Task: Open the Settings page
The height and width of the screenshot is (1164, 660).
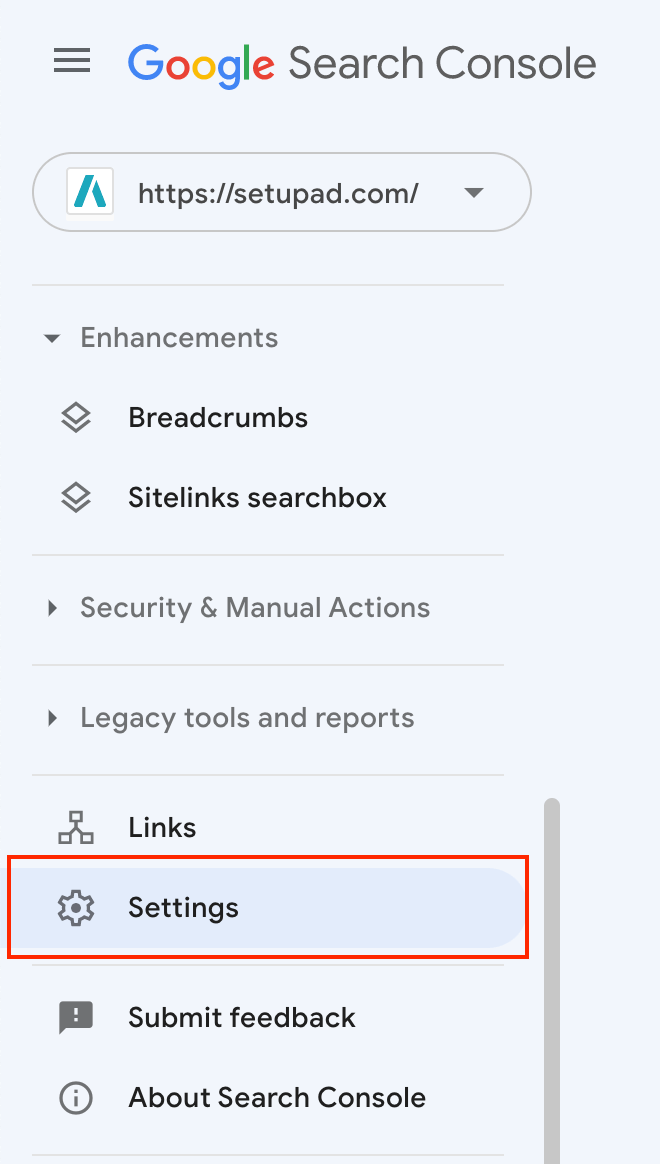Action: [x=183, y=907]
